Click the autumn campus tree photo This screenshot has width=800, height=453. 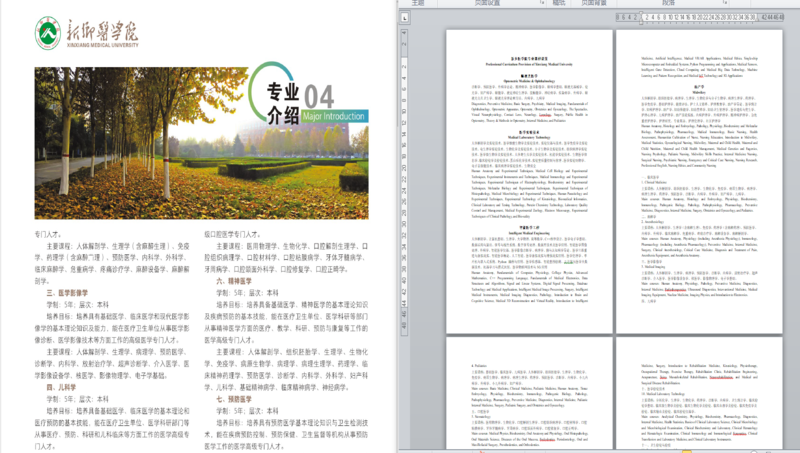point(201,143)
